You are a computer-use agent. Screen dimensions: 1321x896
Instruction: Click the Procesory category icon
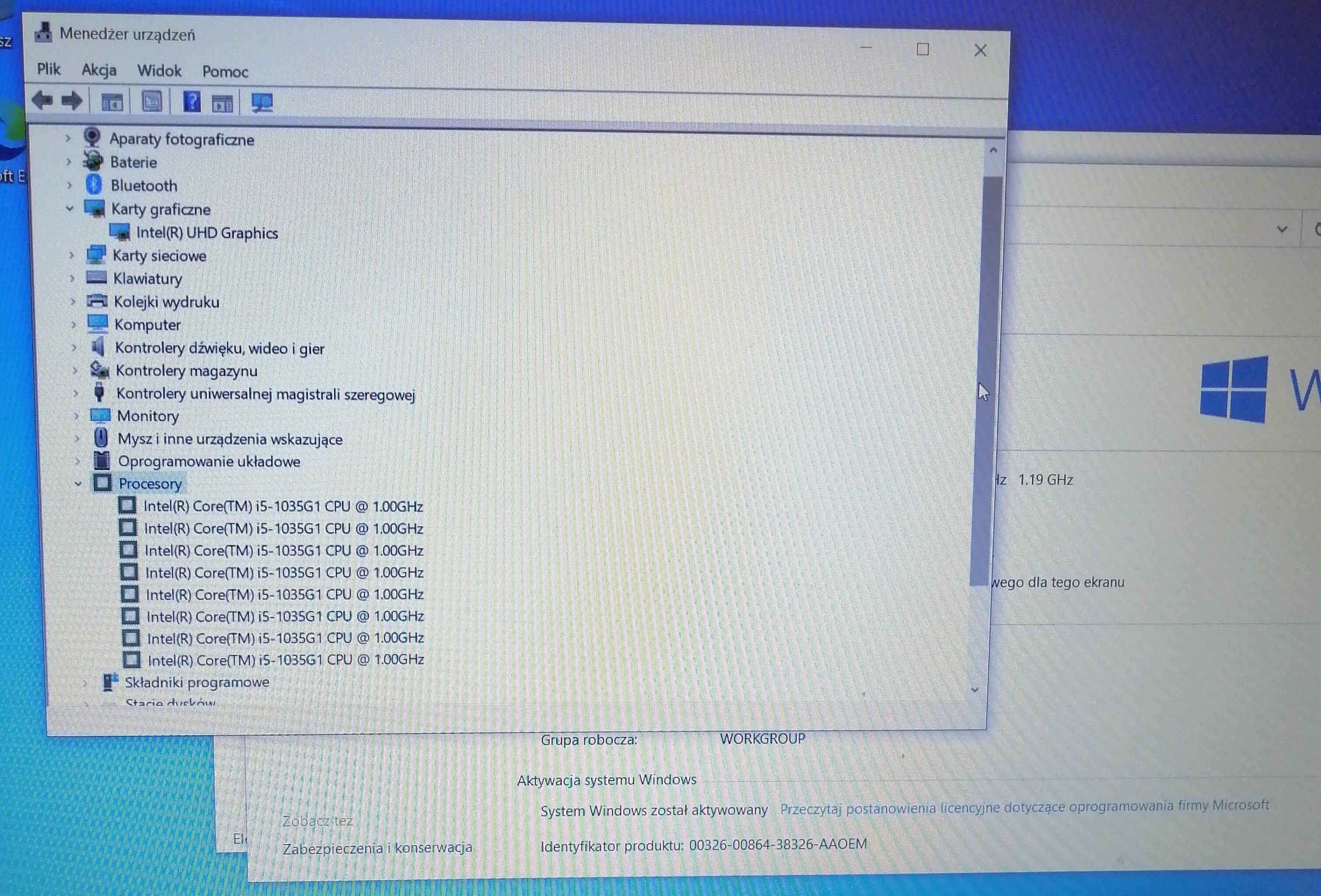[x=102, y=483]
